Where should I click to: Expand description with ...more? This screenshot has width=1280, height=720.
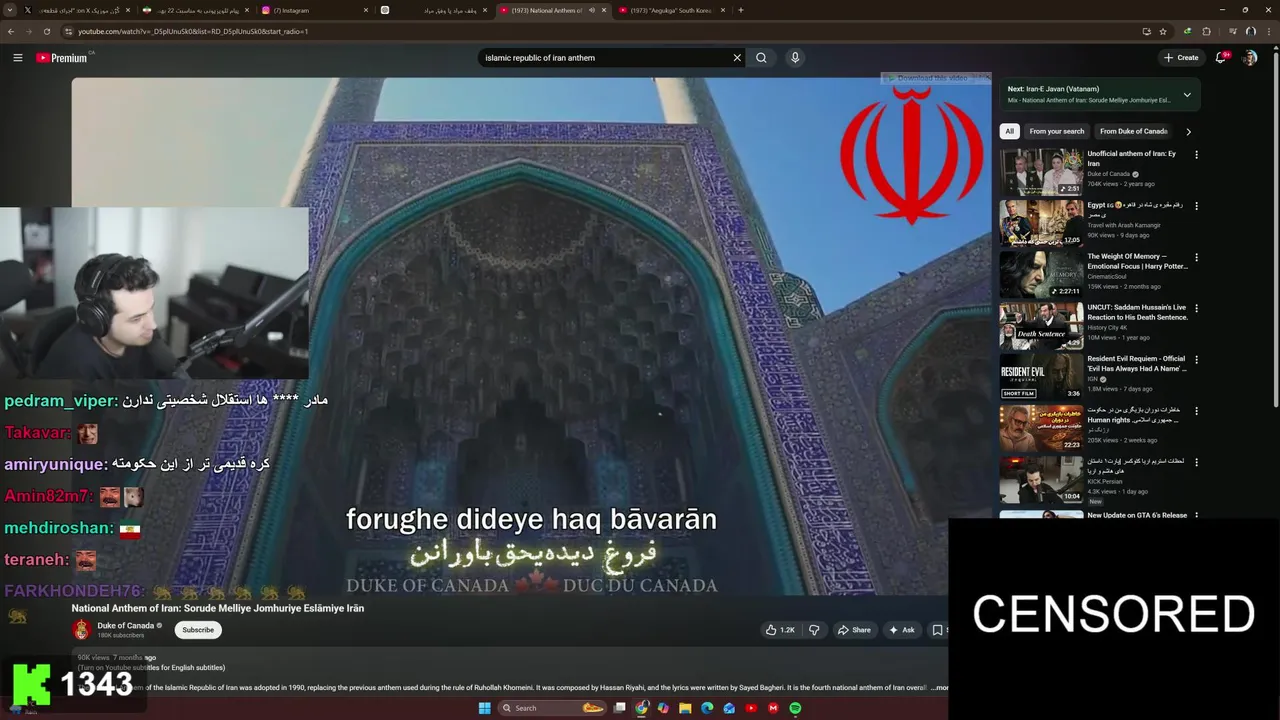point(939,687)
